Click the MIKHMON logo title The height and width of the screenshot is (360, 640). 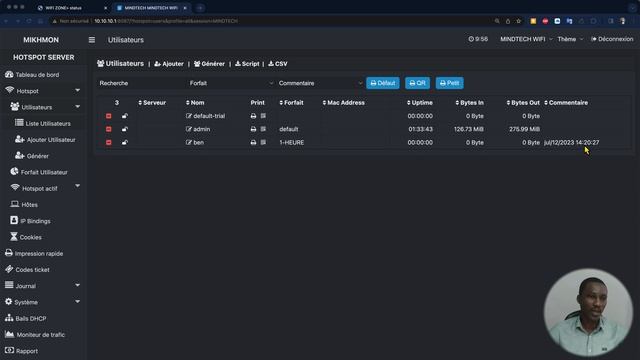click(41, 40)
